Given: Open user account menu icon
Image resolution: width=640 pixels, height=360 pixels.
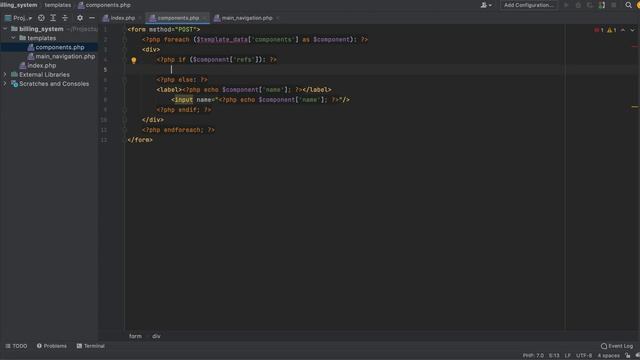Looking at the screenshot, I should click(485, 5).
